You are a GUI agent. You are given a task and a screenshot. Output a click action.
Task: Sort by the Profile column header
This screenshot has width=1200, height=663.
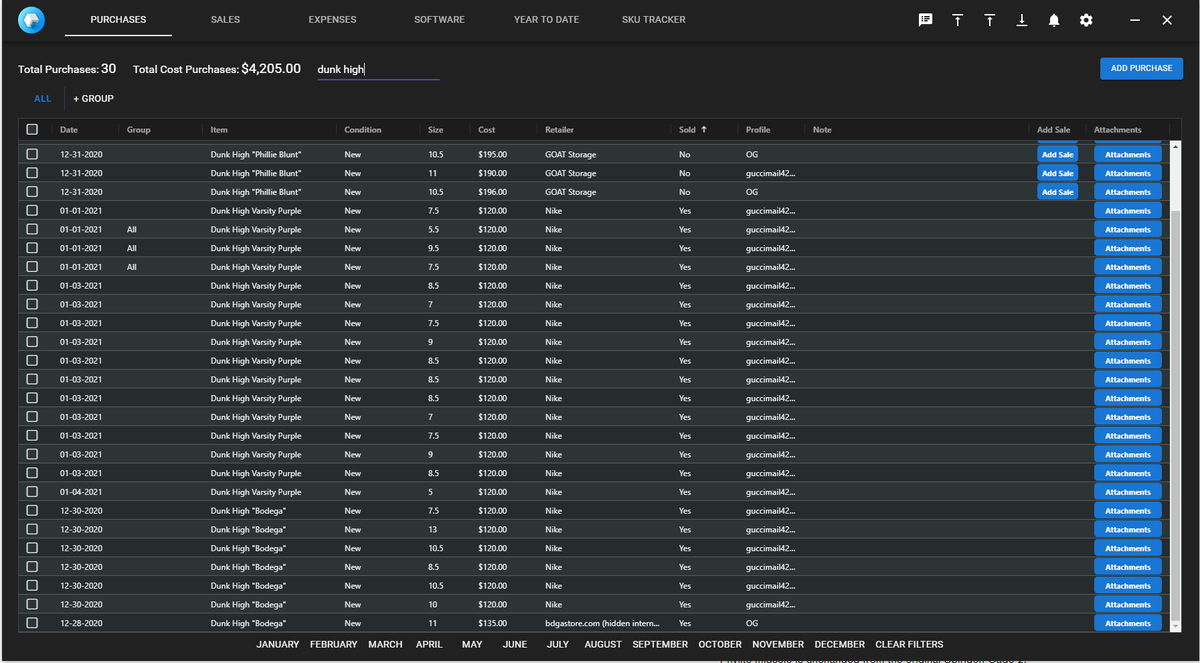(x=757, y=129)
